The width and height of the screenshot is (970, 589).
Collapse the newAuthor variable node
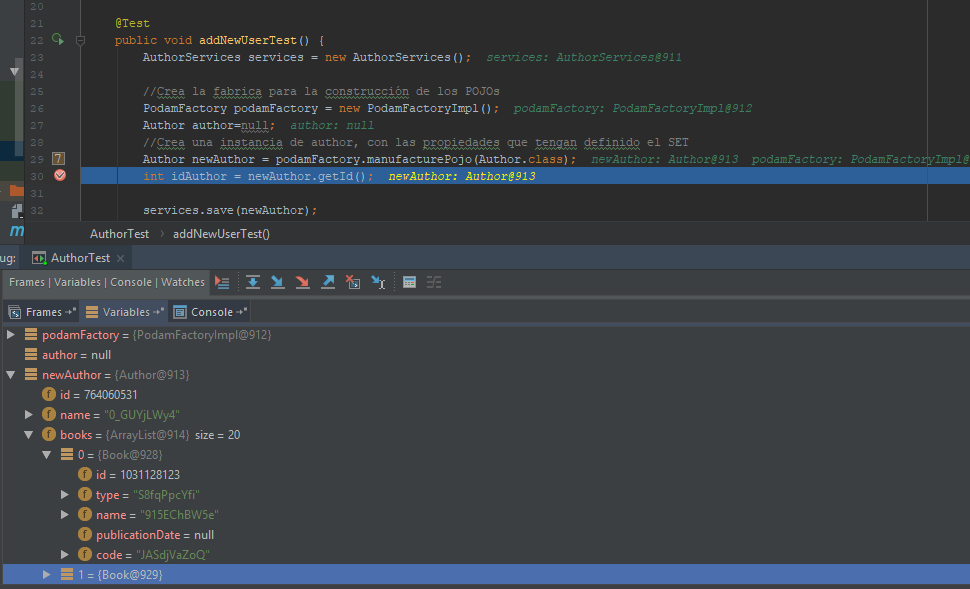11,374
